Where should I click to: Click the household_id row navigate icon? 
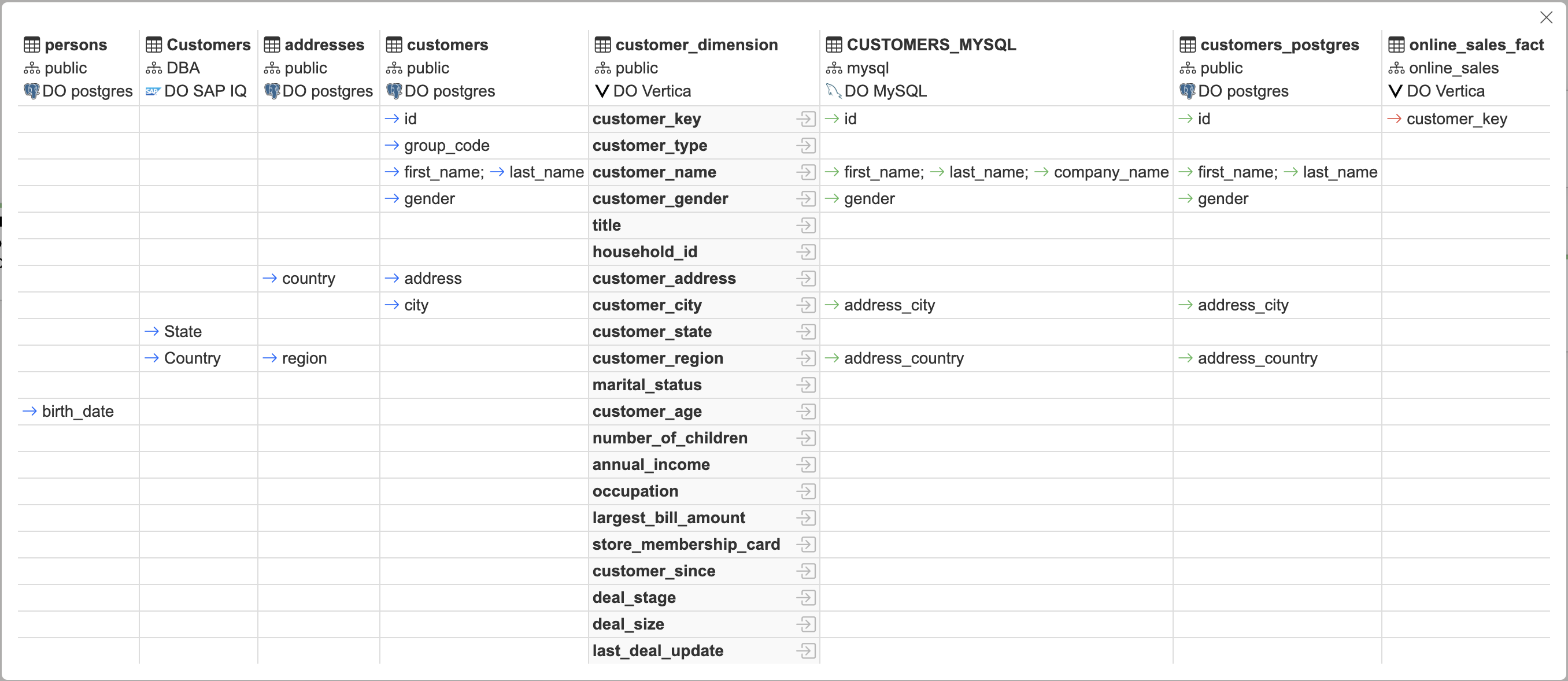pyautogui.click(x=805, y=252)
